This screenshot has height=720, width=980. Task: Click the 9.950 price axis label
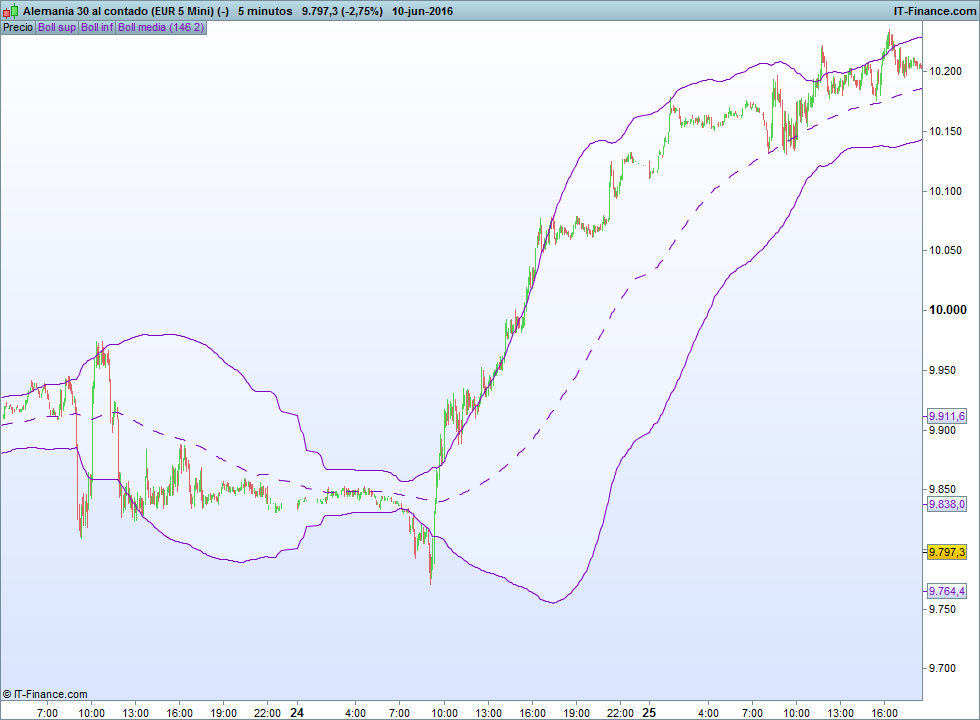click(942, 370)
